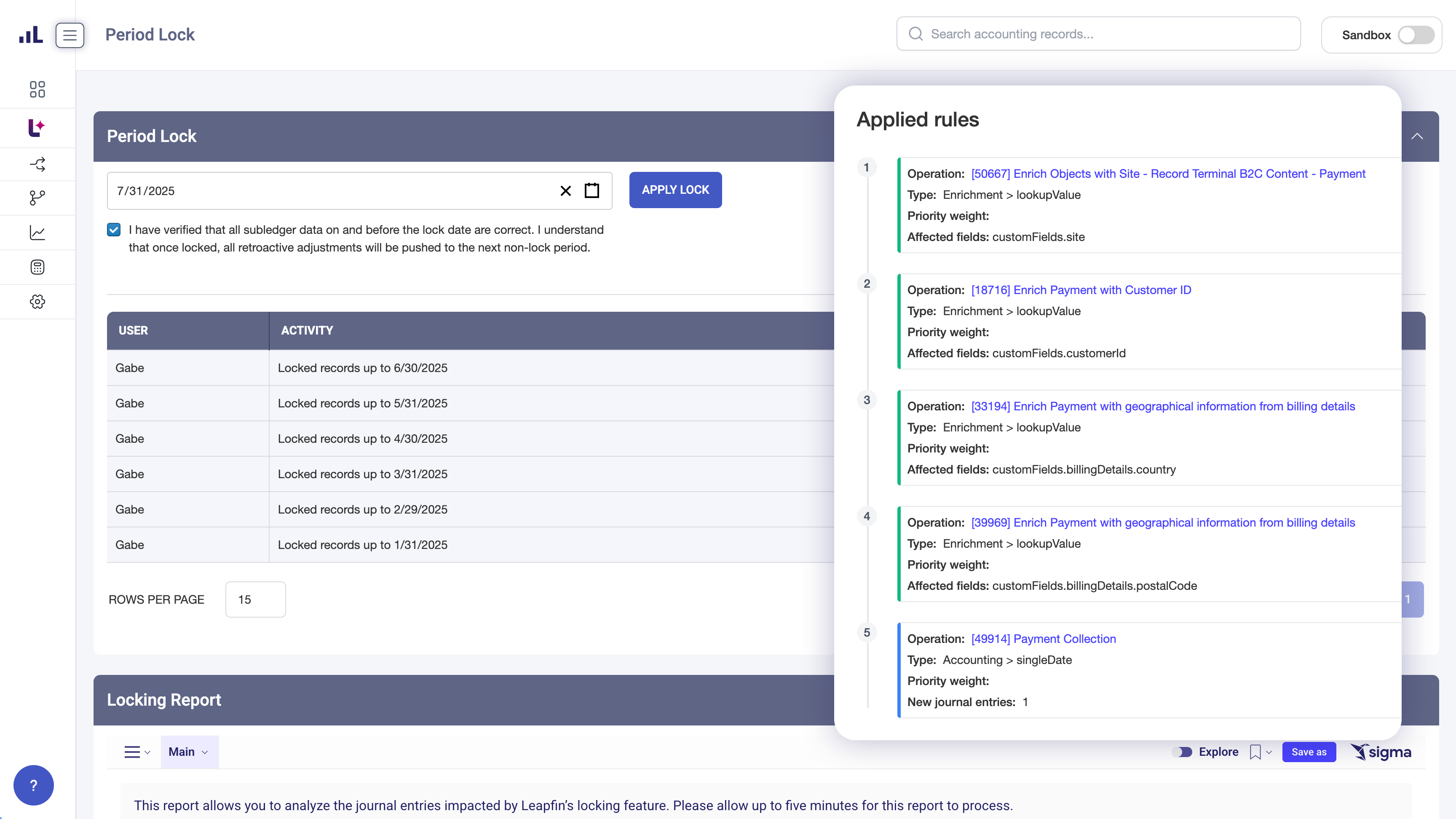Toggle the main navigation hamburger menu
Viewport: 1456px width, 819px height.
(x=70, y=35)
